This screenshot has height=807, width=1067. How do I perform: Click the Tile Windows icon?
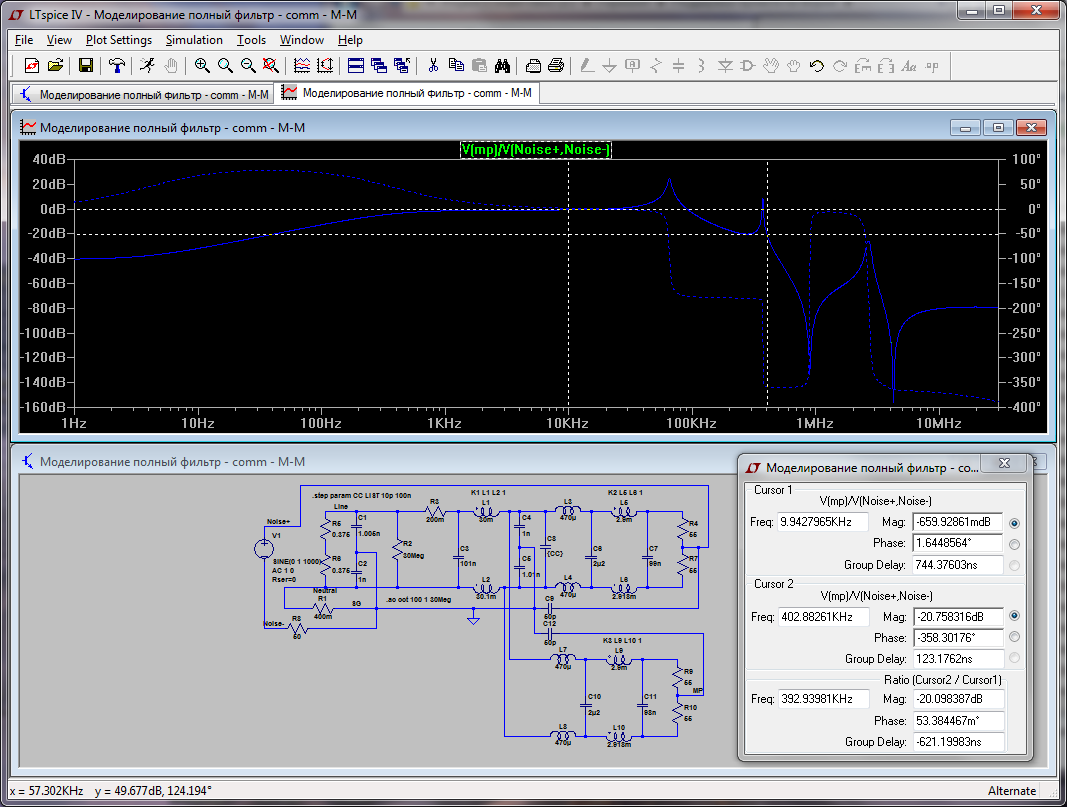pyautogui.click(x=355, y=66)
